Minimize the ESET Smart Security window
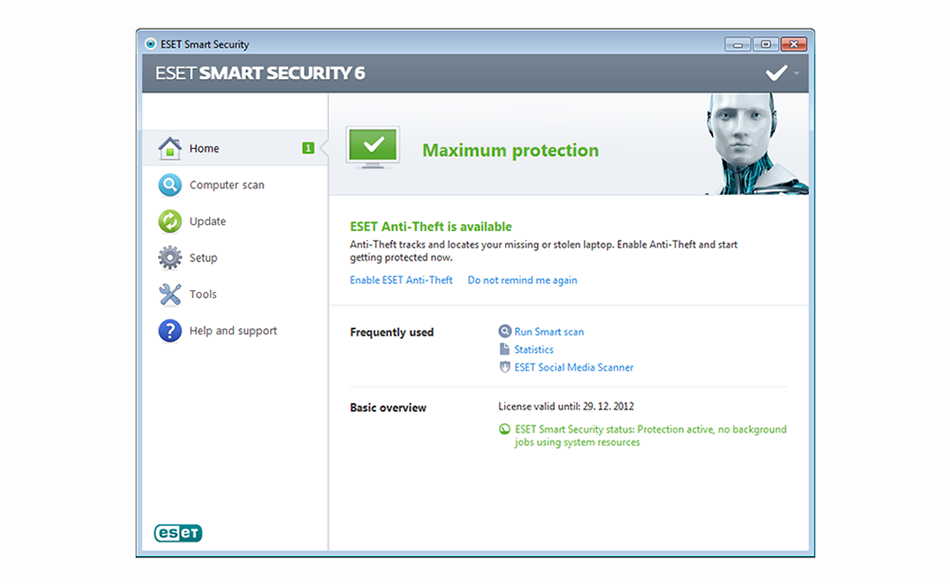The height and width of the screenshot is (584, 950). point(737,44)
